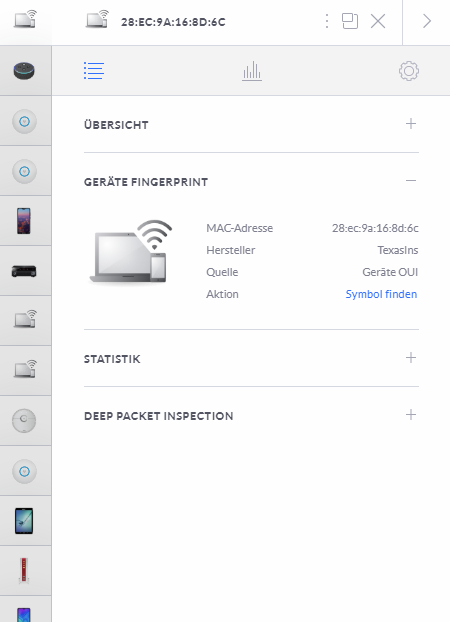Select the red FritzBox router in sidebar
Viewport: 450px width, 622px height.
coord(24,571)
